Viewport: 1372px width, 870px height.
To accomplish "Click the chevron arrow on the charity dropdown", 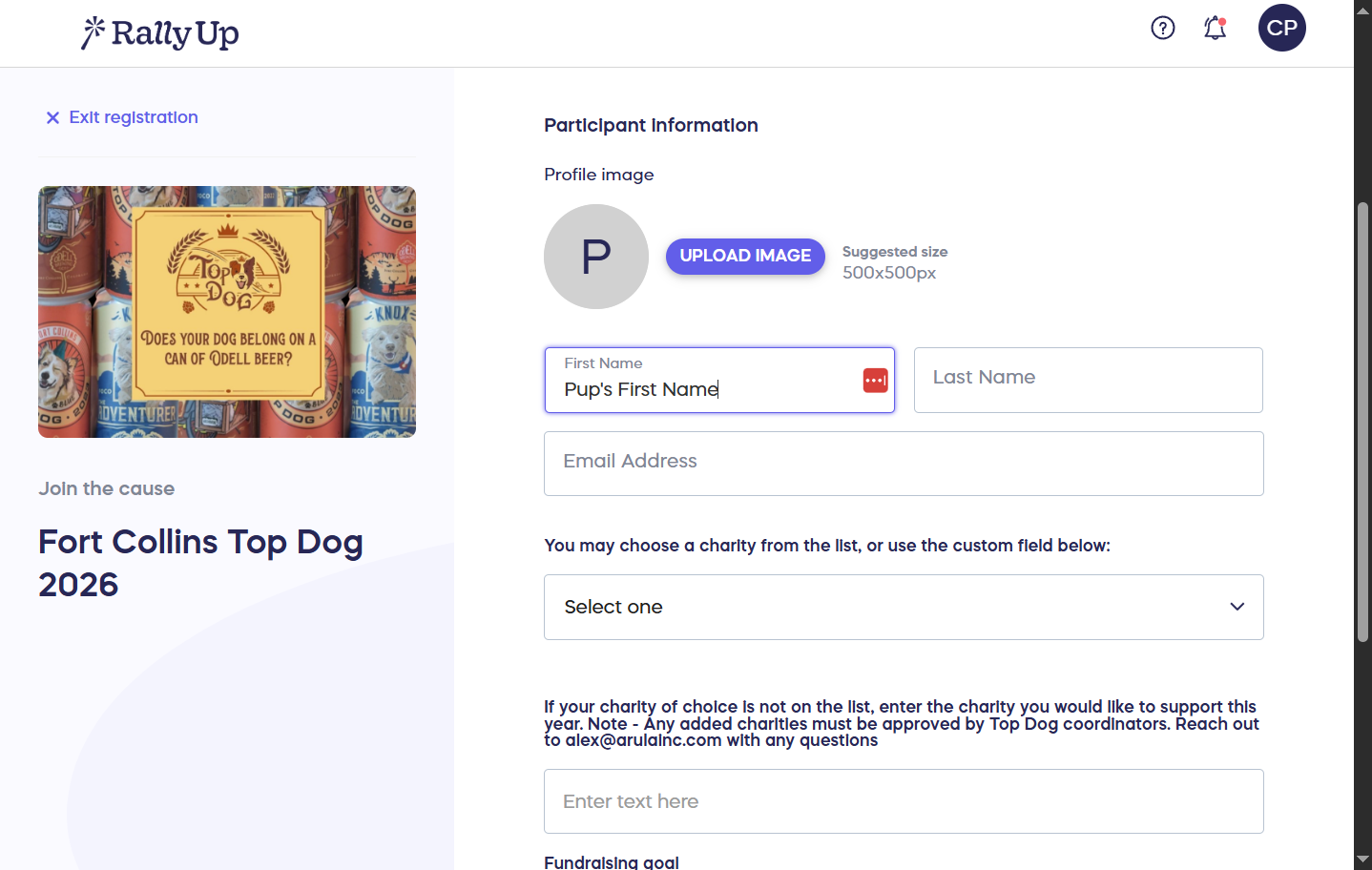I will click(1237, 607).
